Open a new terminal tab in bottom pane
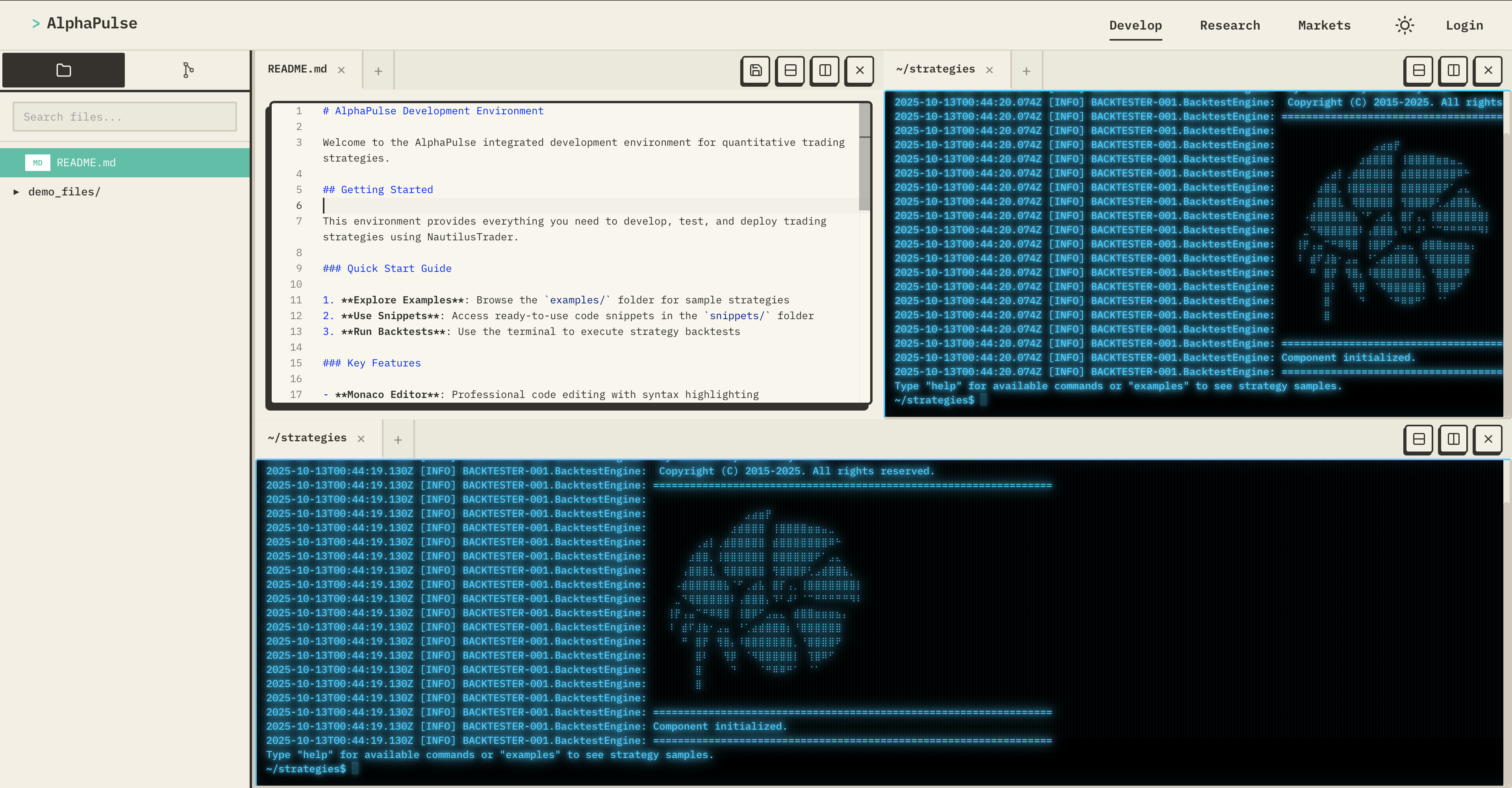 pyautogui.click(x=397, y=440)
